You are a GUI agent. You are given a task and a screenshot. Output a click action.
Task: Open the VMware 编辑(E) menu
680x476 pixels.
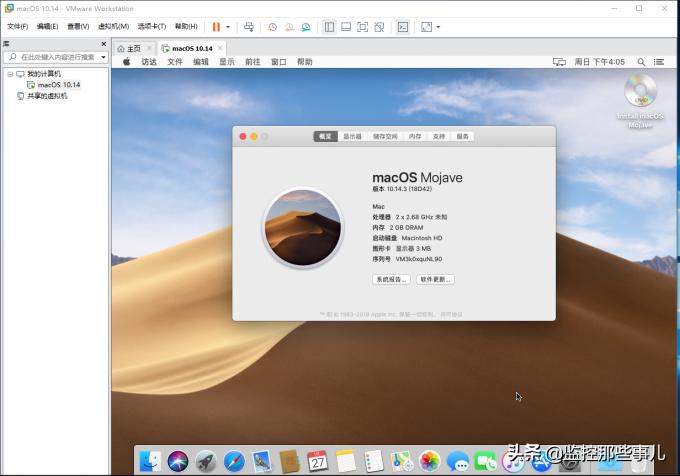pyautogui.click(x=47, y=26)
